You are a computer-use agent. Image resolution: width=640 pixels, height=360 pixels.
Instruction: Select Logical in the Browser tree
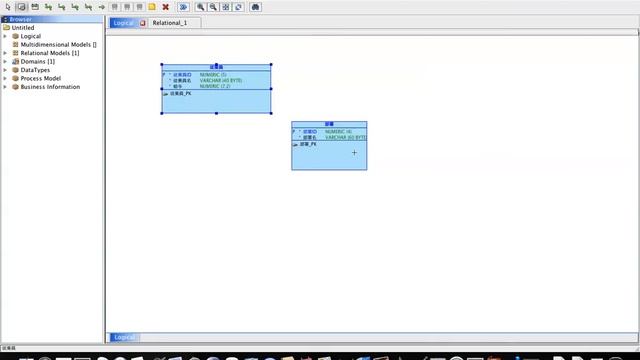[31, 36]
